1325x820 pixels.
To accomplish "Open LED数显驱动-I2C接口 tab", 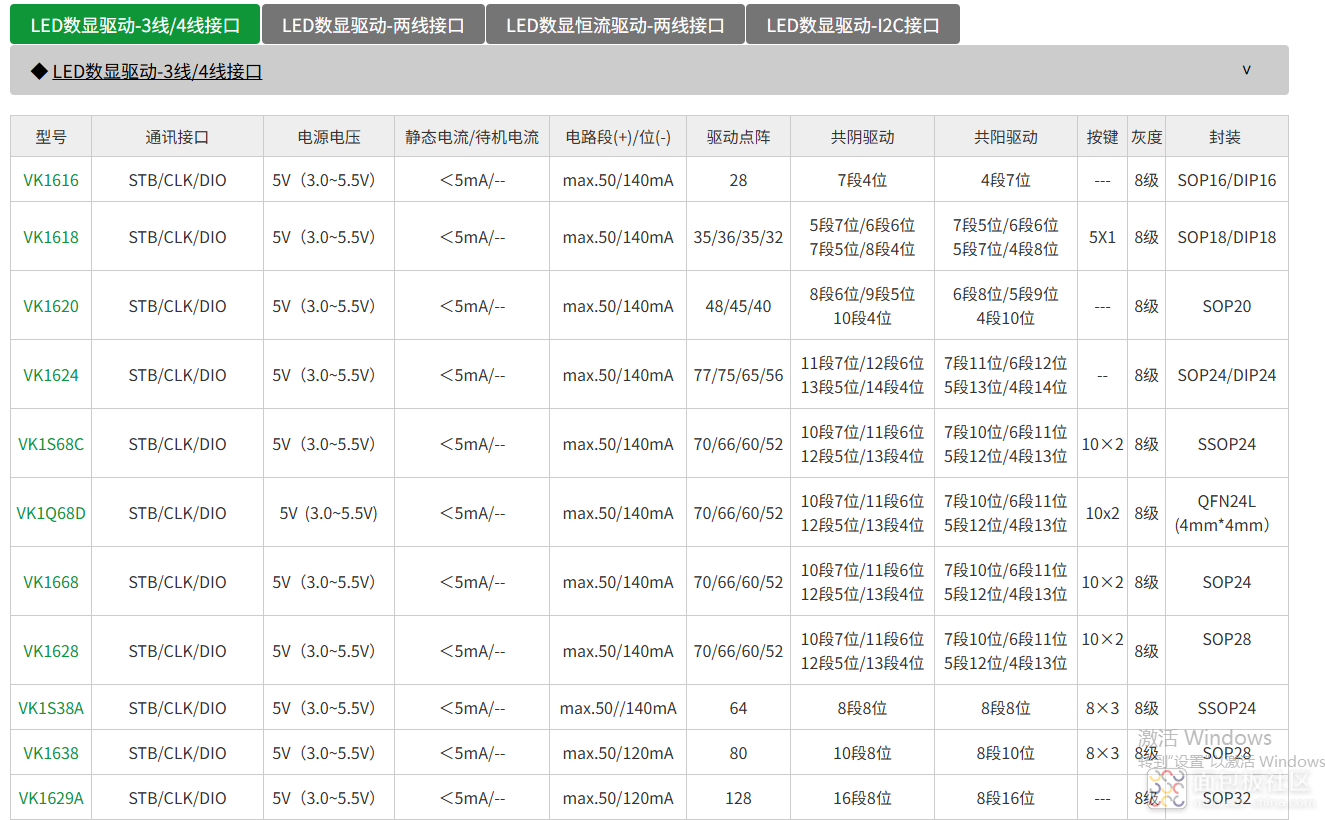I will click(x=853, y=25).
